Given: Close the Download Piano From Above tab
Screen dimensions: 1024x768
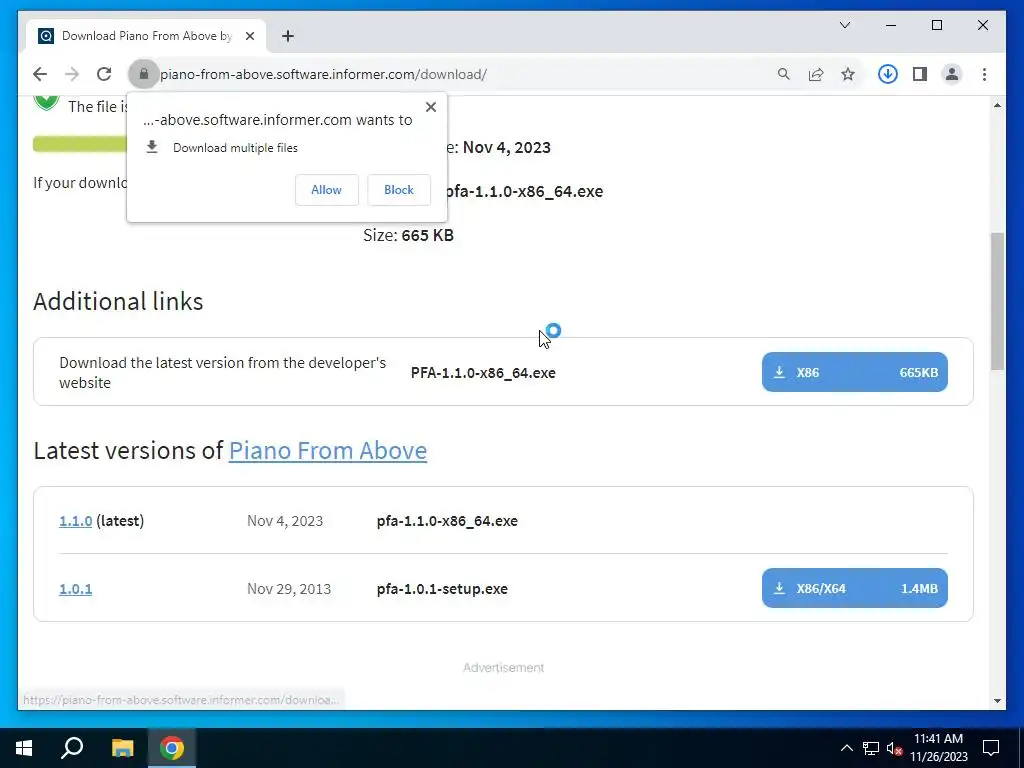Looking at the screenshot, I should coord(250,36).
